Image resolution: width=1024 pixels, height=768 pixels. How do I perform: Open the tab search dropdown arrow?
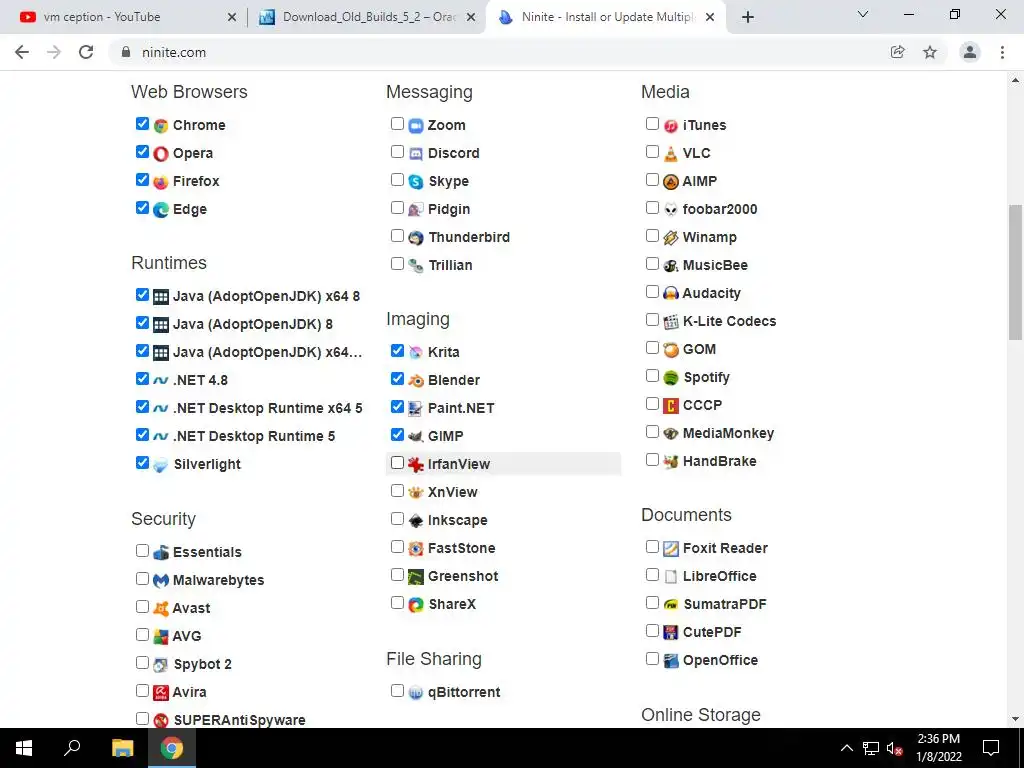[x=863, y=14]
